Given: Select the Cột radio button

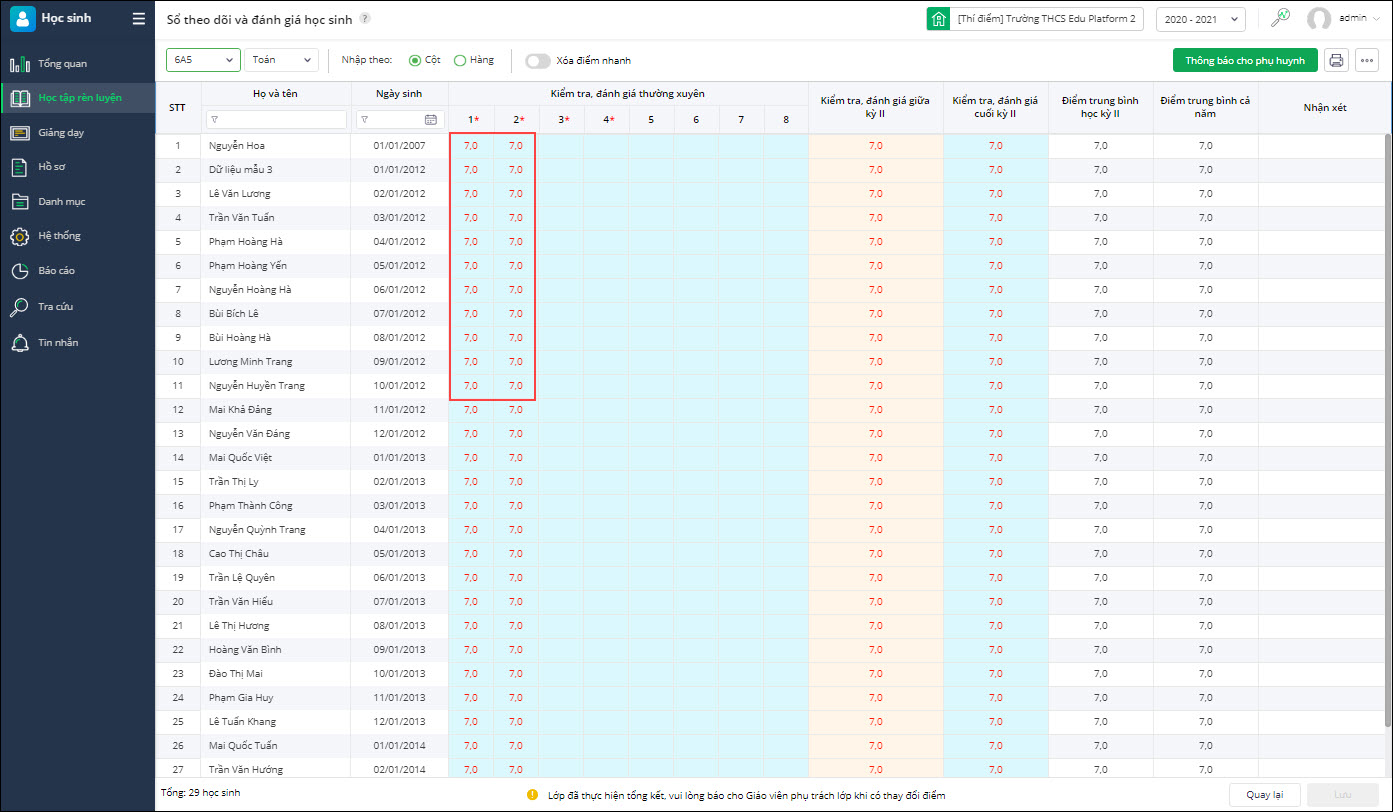Looking at the screenshot, I should [x=415, y=60].
